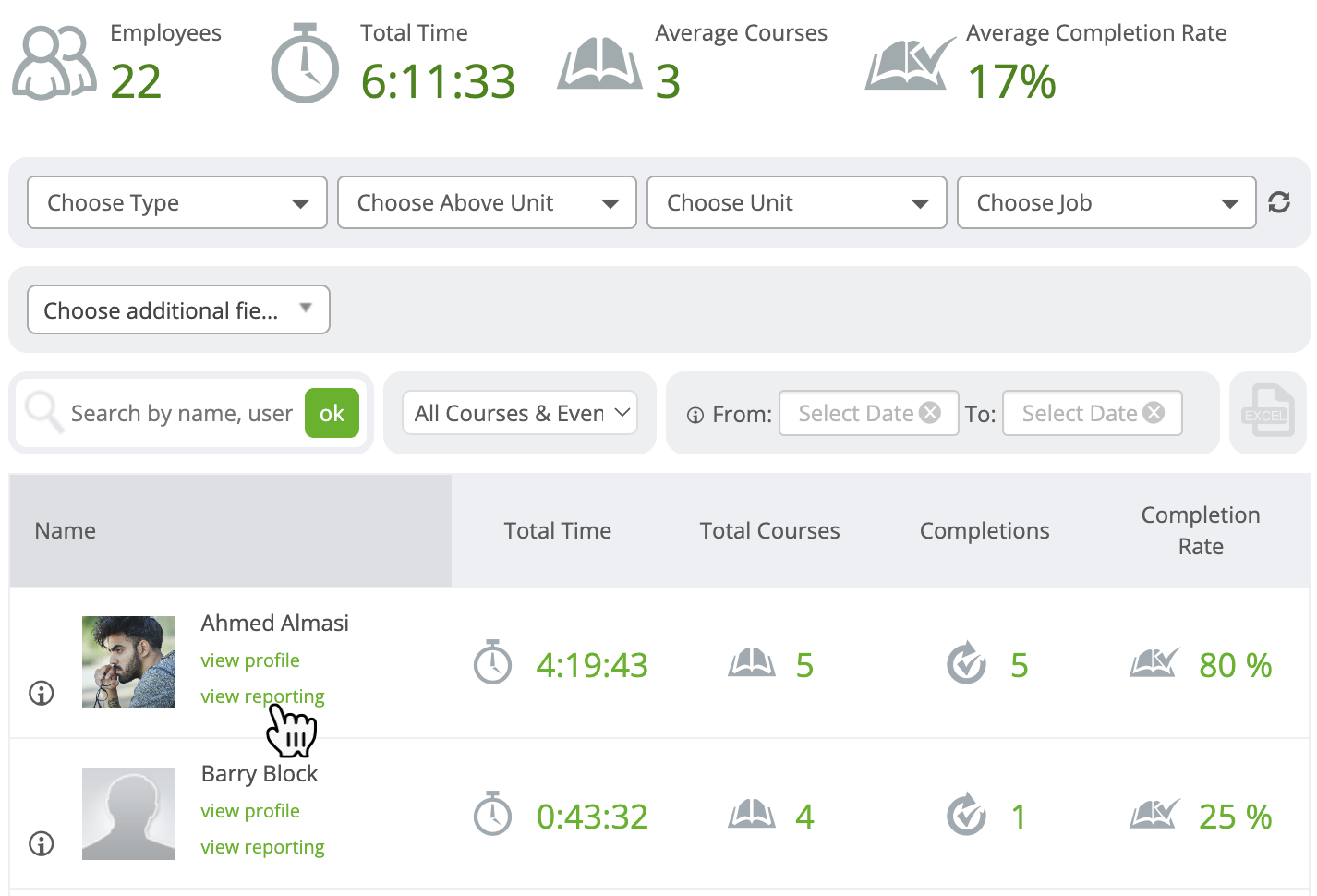This screenshot has width=1317, height=896.
Task: Click the Employees people icon
Action: click(x=53, y=61)
